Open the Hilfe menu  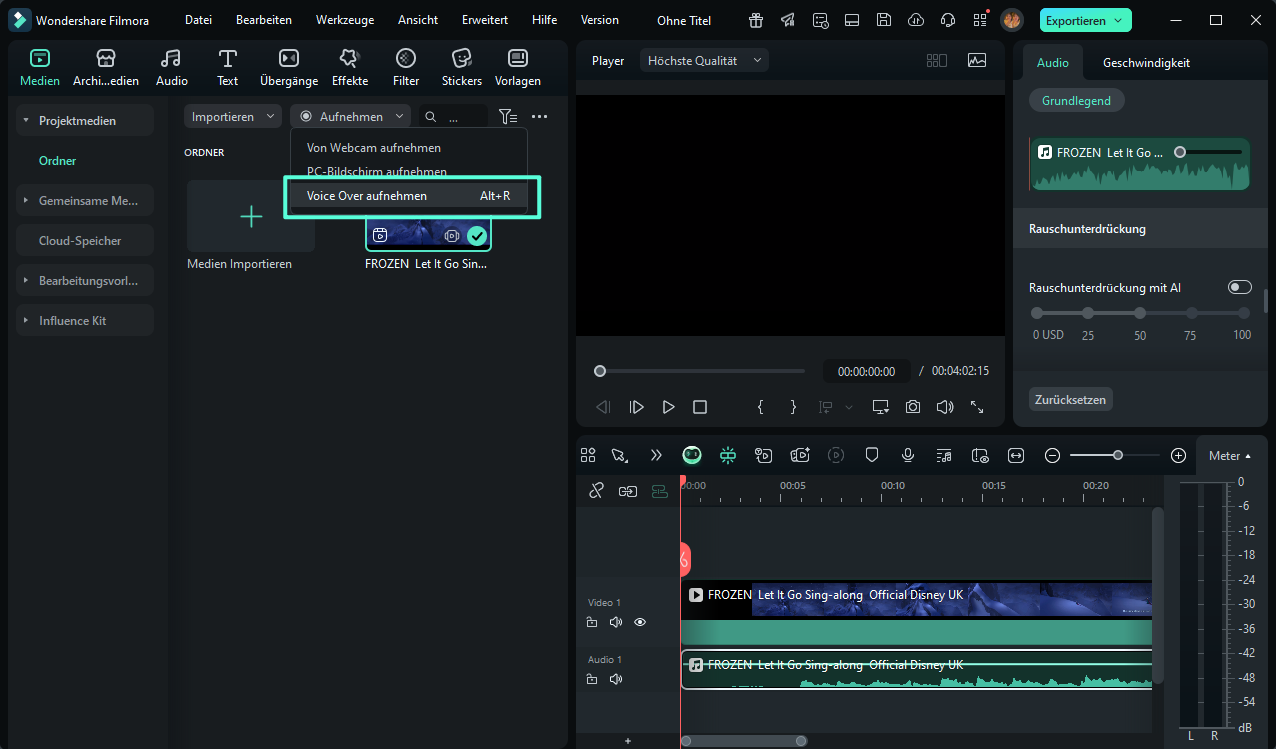pyautogui.click(x=545, y=20)
